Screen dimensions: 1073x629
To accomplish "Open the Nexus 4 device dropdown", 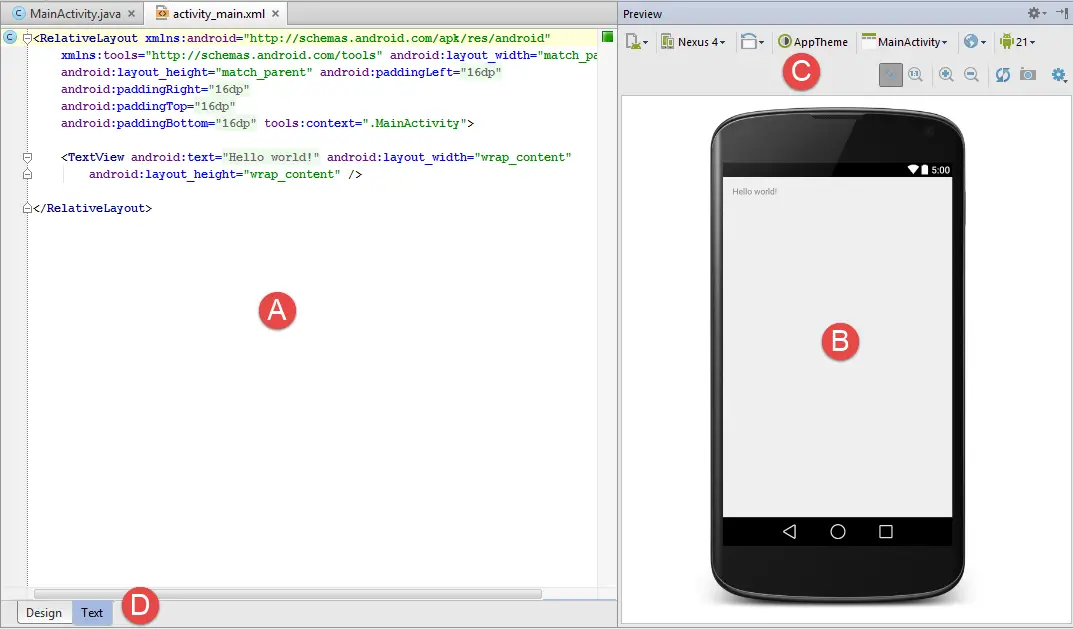I will [693, 42].
